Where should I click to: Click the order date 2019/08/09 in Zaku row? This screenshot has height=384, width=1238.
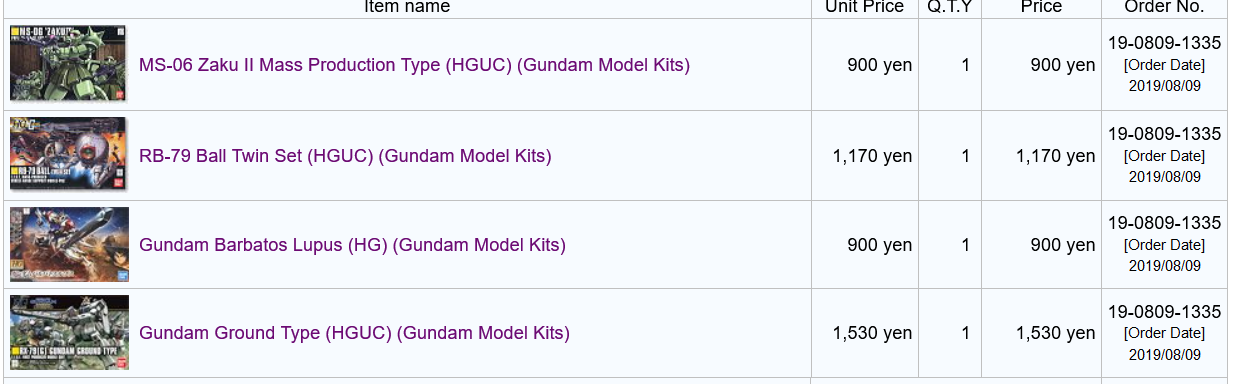(x=1165, y=86)
